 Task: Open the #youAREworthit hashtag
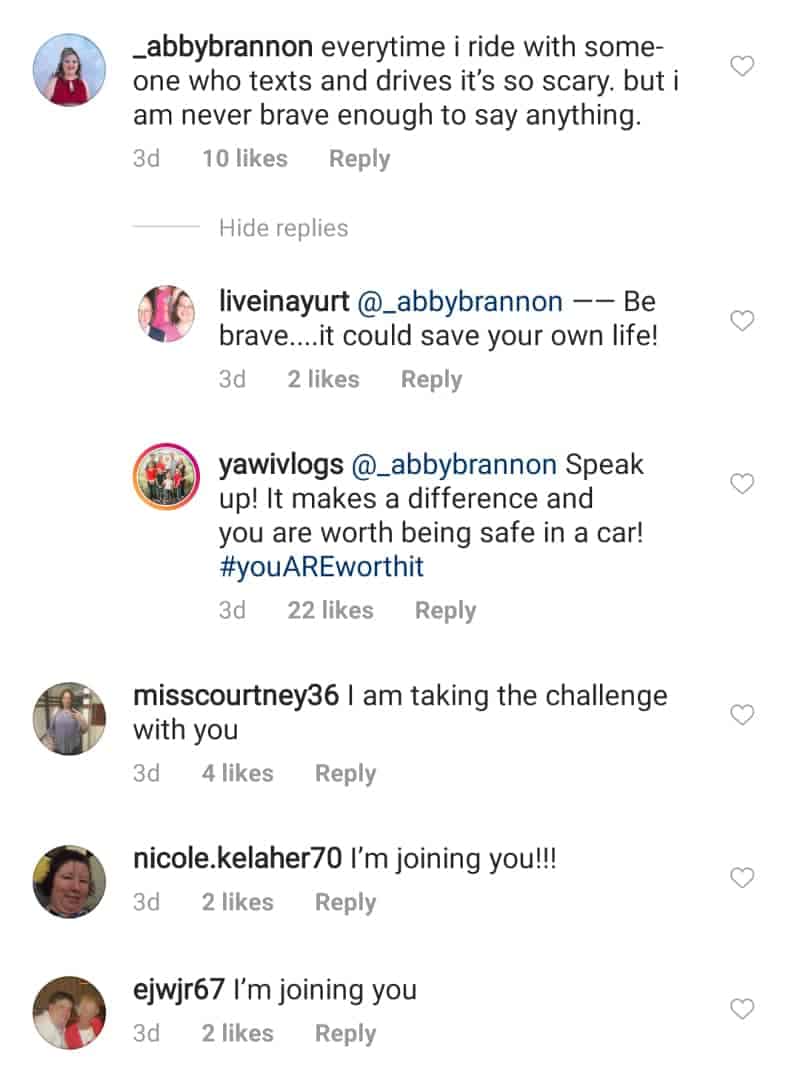(321, 567)
